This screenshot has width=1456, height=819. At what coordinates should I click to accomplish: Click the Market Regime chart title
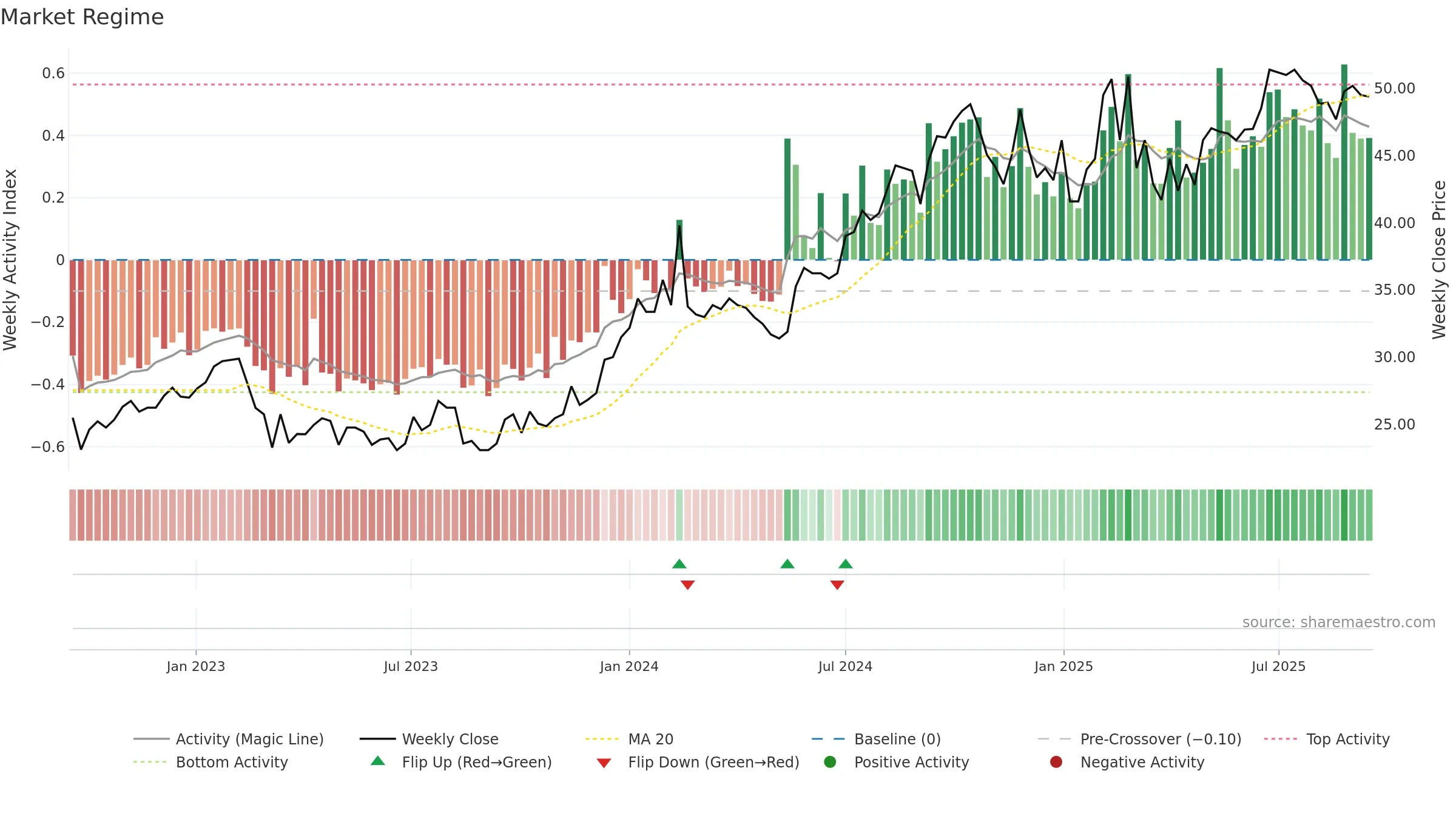click(82, 17)
